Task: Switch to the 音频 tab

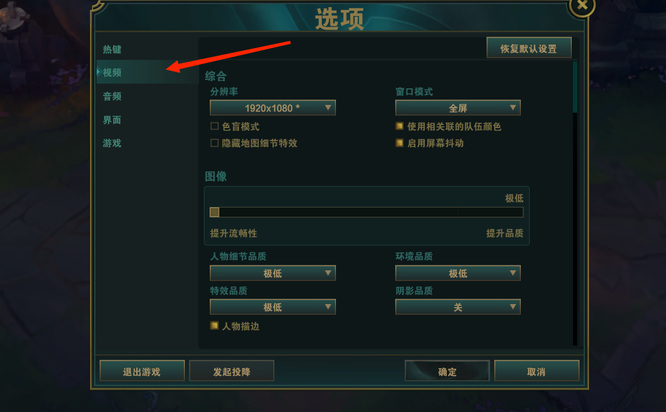Action: point(112,96)
